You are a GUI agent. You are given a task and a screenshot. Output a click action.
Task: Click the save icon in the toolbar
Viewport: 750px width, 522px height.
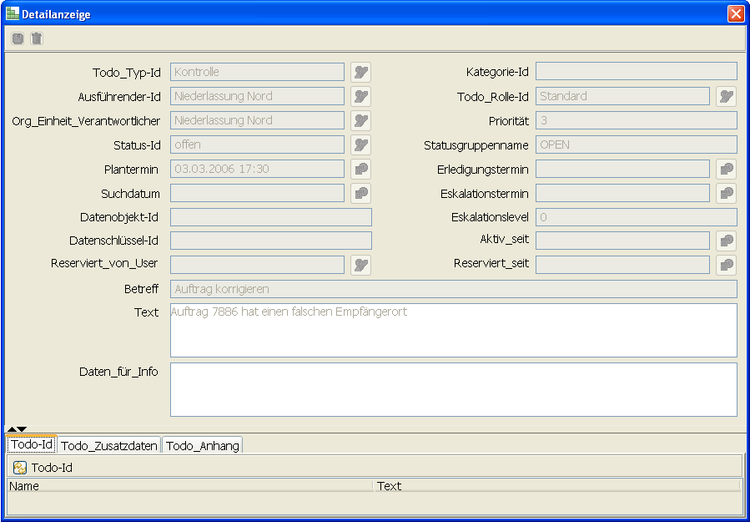coord(17,39)
